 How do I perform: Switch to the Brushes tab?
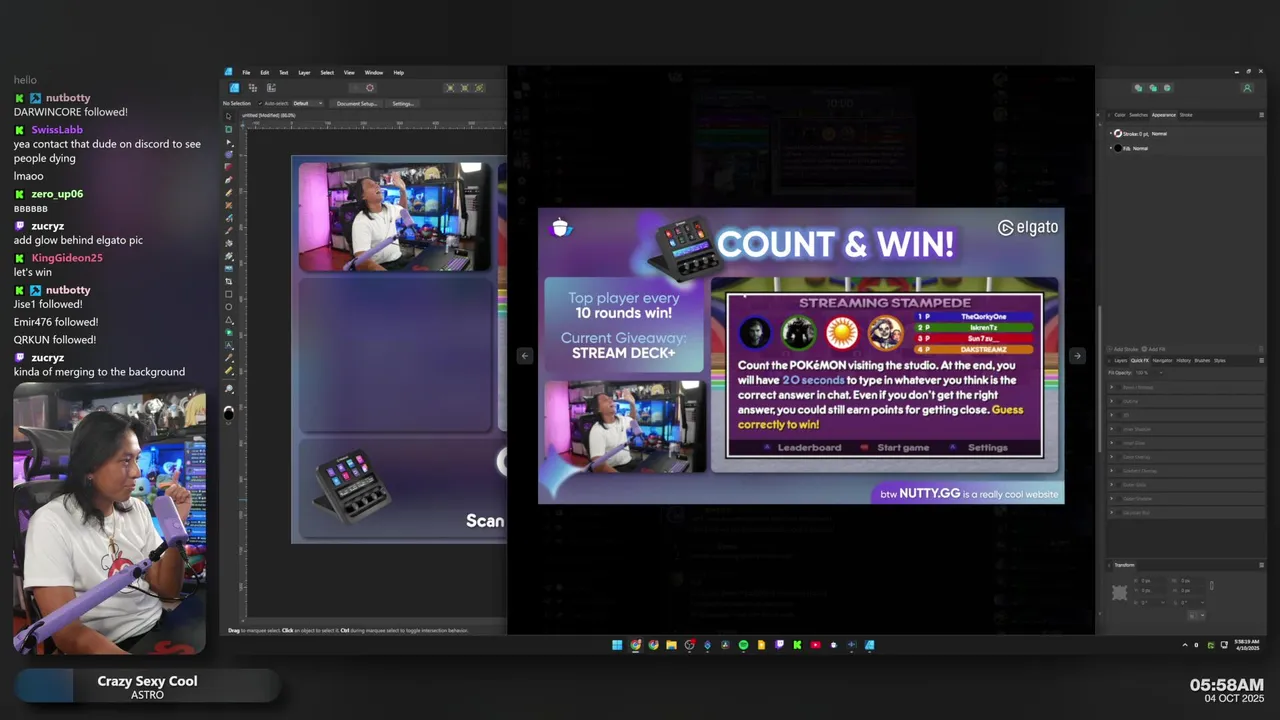(1202, 360)
